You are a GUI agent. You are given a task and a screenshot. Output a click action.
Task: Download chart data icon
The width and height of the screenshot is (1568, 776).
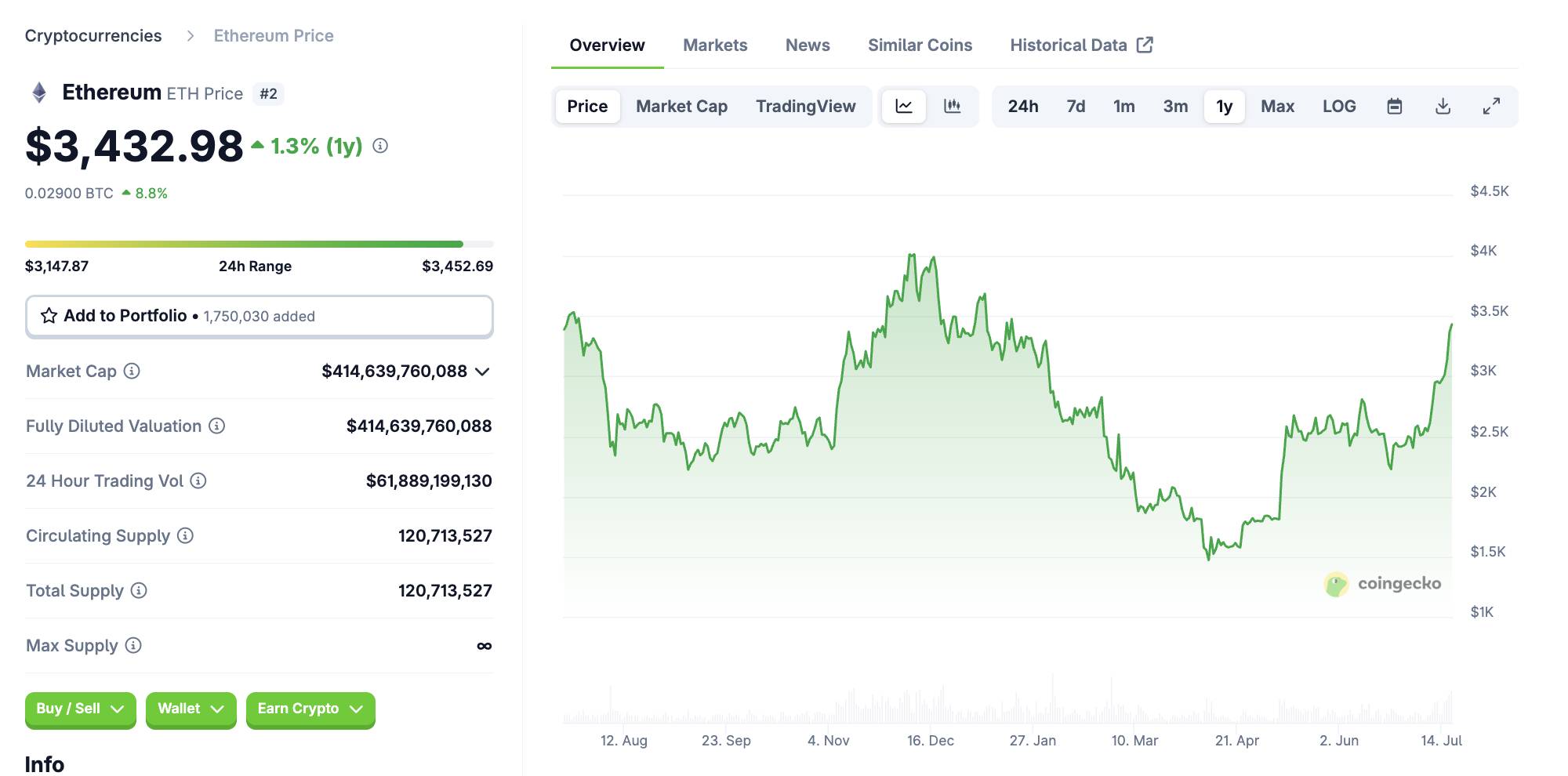tap(1443, 107)
